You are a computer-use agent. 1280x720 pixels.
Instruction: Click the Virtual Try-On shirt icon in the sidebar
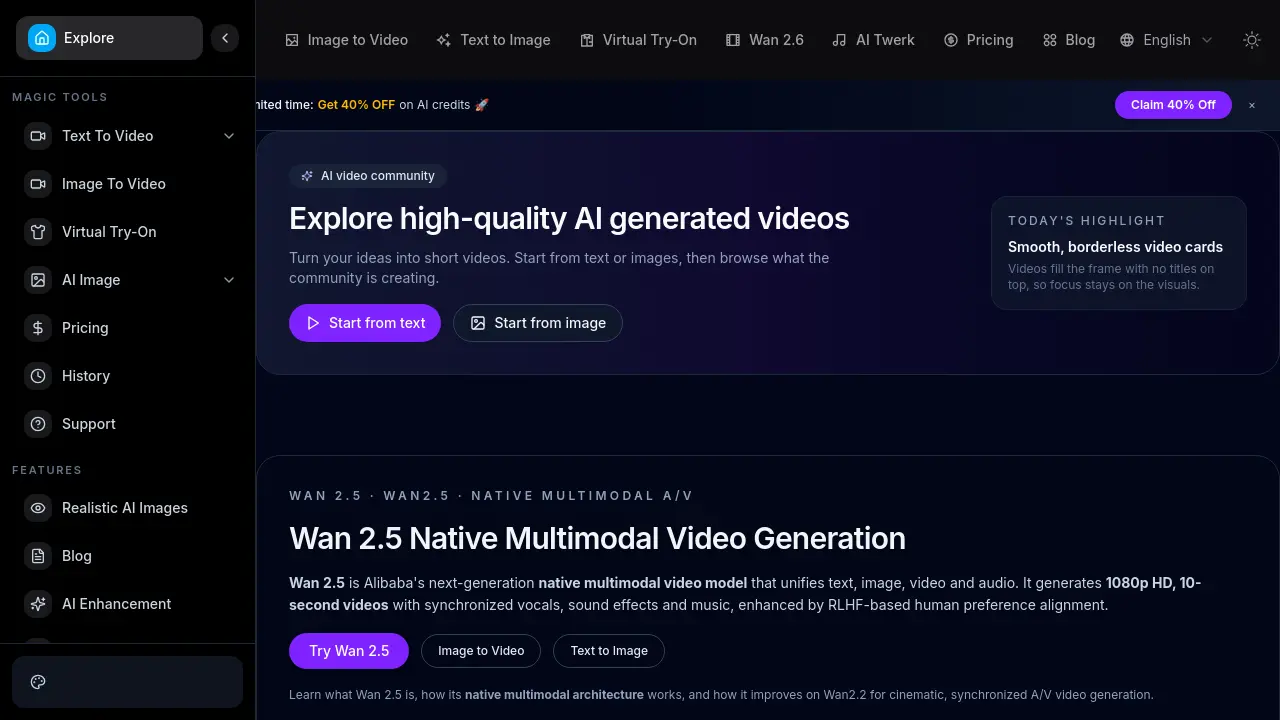tap(38, 232)
